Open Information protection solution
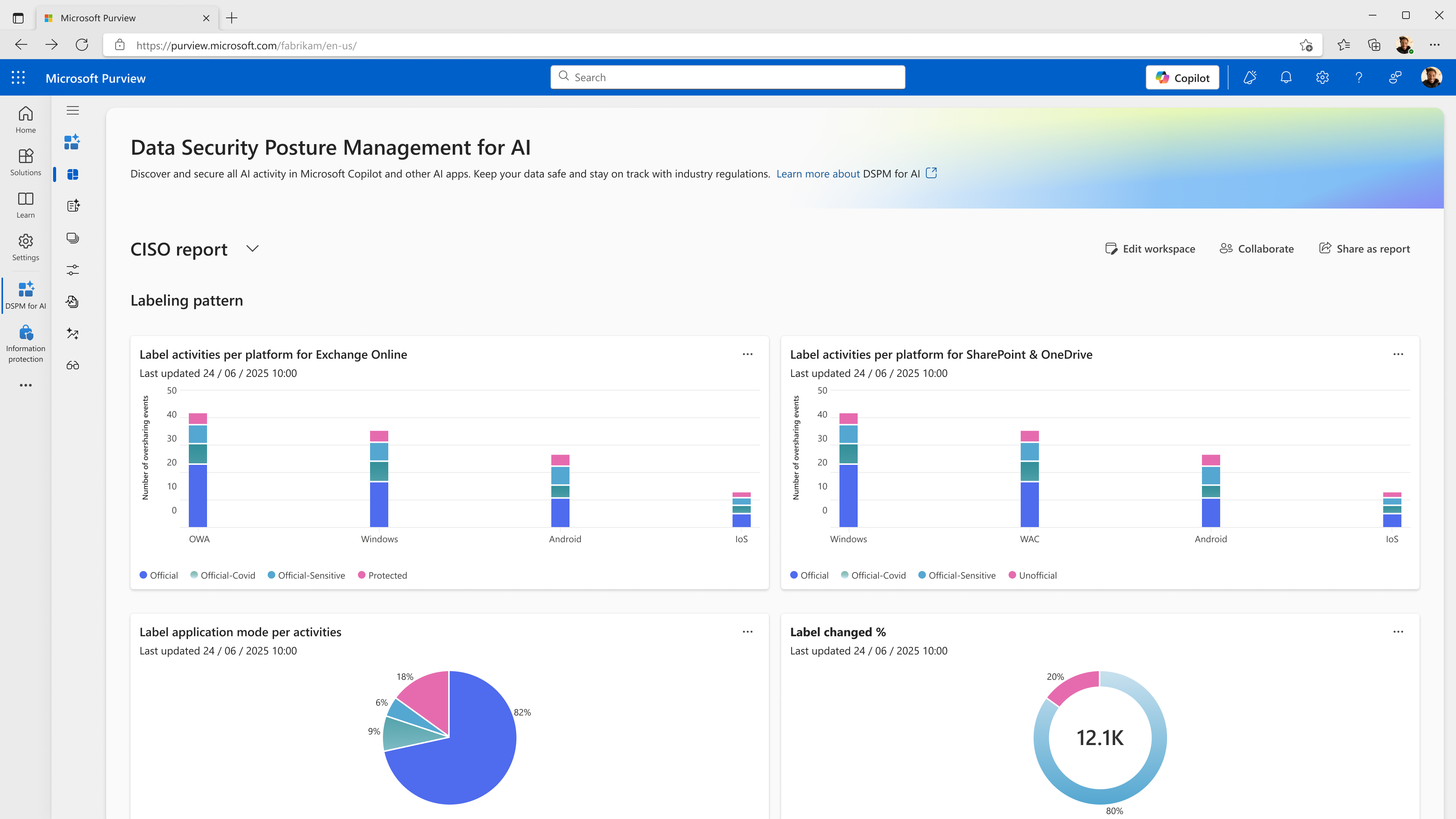Viewport: 1456px width, 819px height. point(25,344)
